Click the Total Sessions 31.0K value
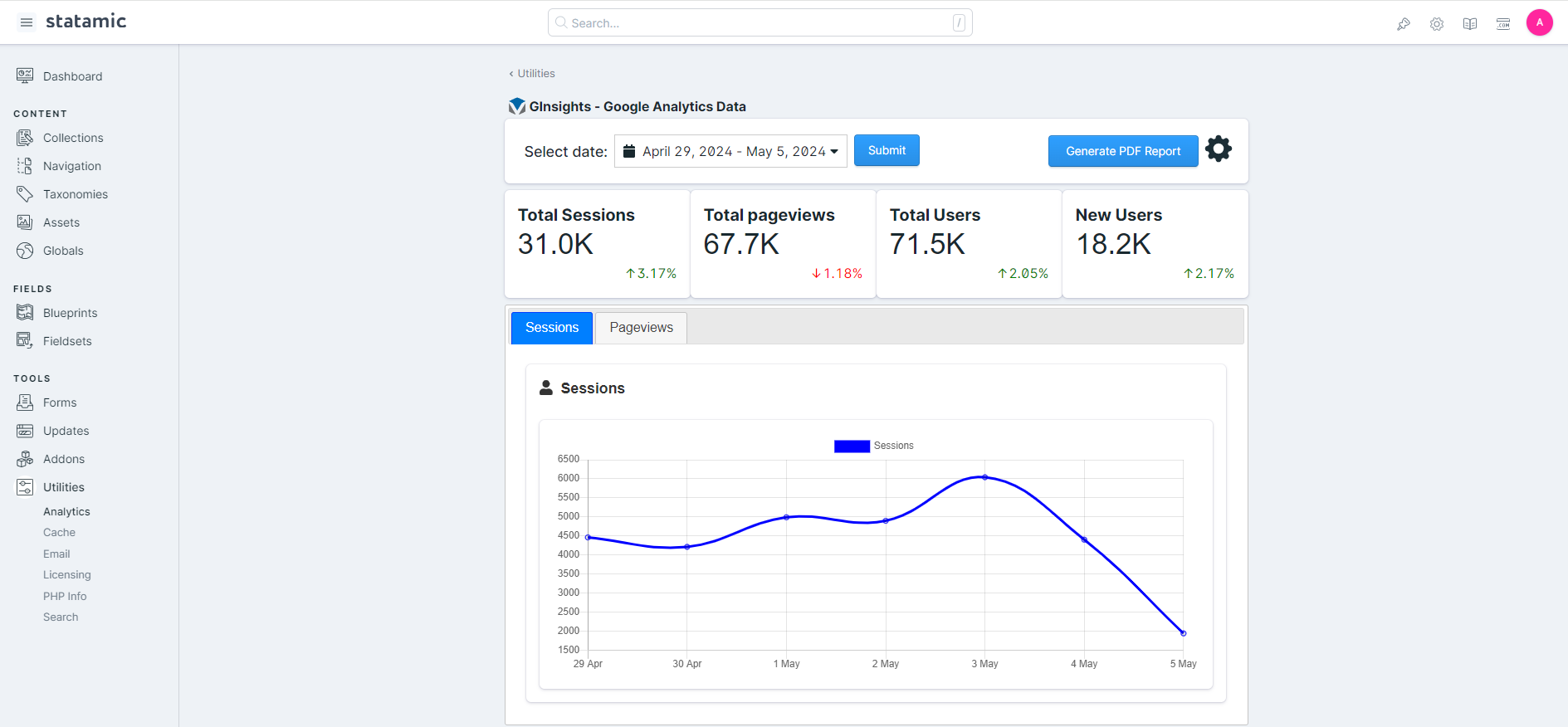 point(555,245)
